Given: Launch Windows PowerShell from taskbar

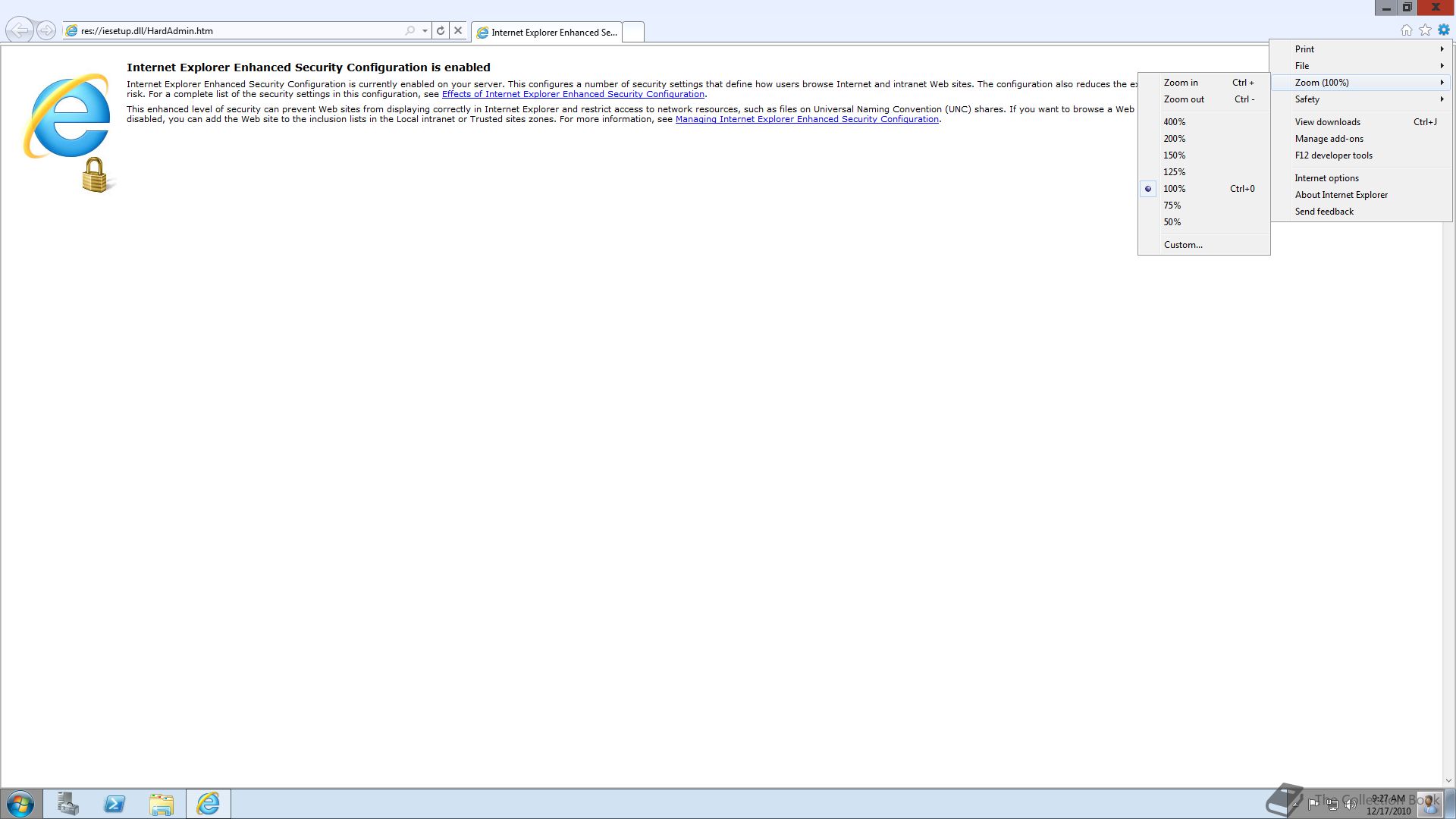Looking at the screenshot, I should coord(115,804).
